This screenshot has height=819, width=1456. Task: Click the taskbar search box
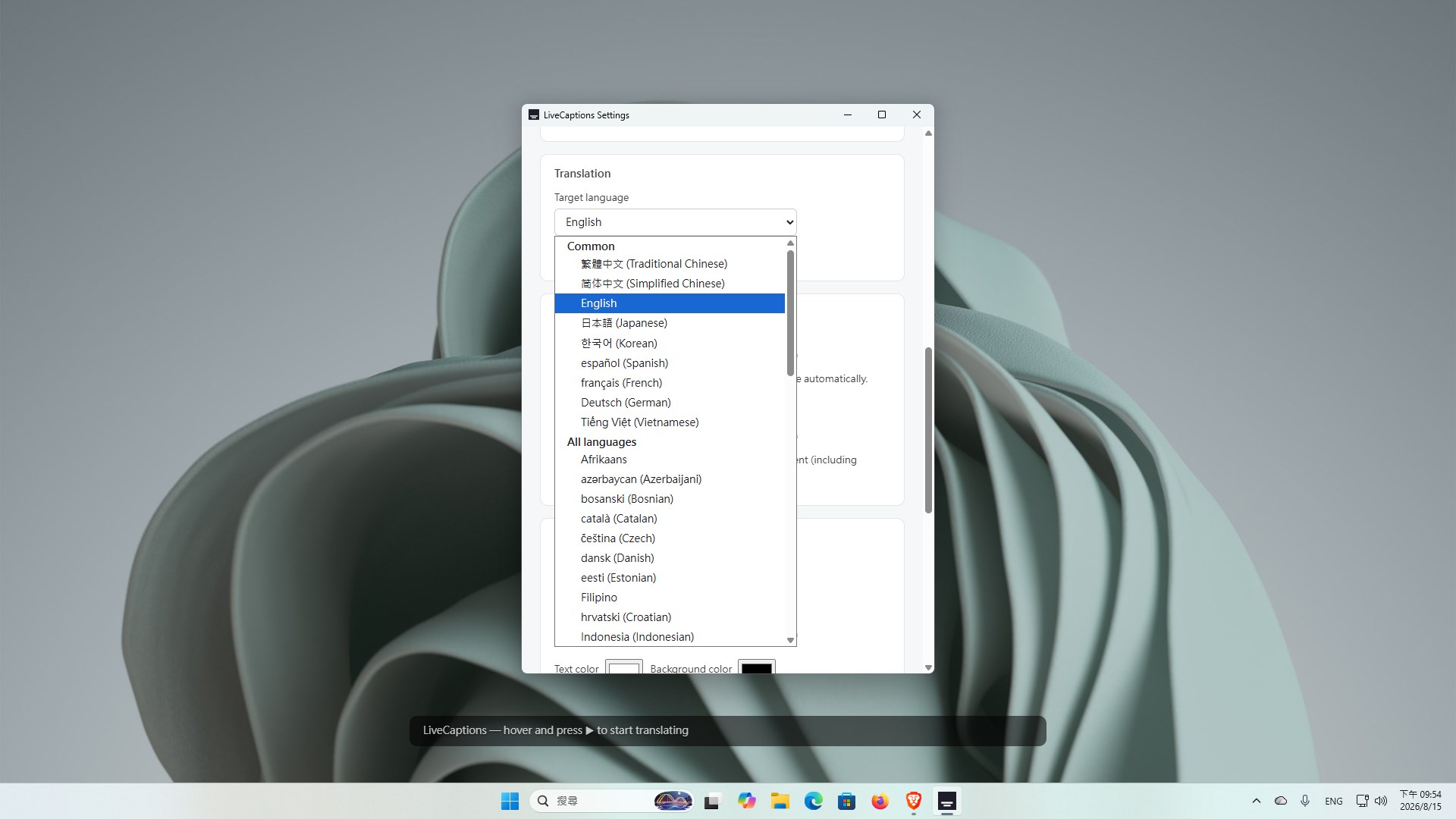point(613,801)
